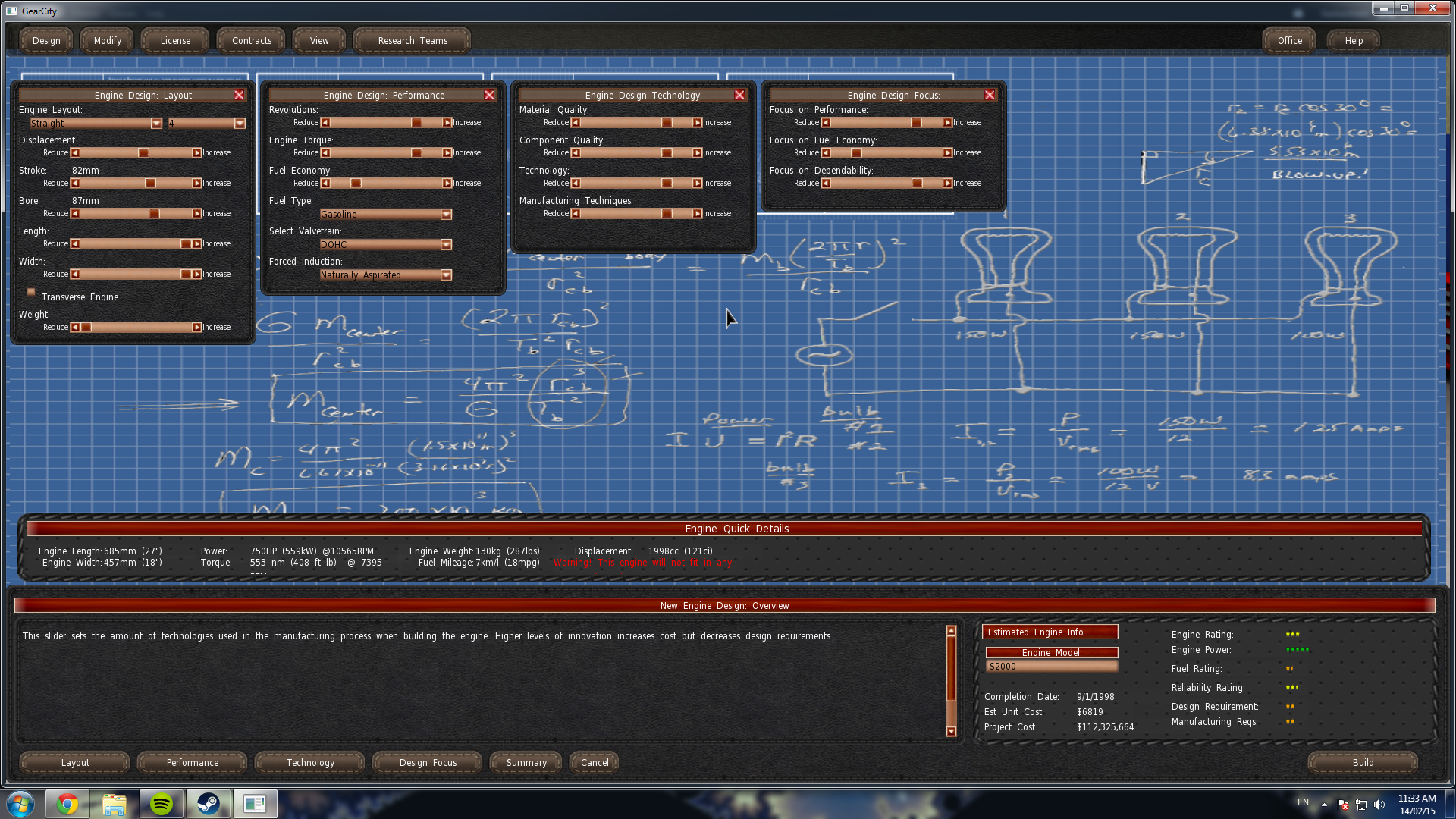1456x819 pixels.
Task: Open the Naturally Aspirated induction dropdown
Action: pos(446,275)
